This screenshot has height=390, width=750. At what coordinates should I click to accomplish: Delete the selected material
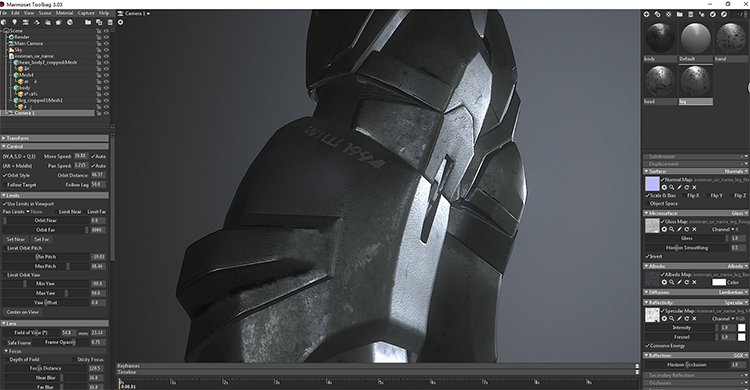coord(691,14)
